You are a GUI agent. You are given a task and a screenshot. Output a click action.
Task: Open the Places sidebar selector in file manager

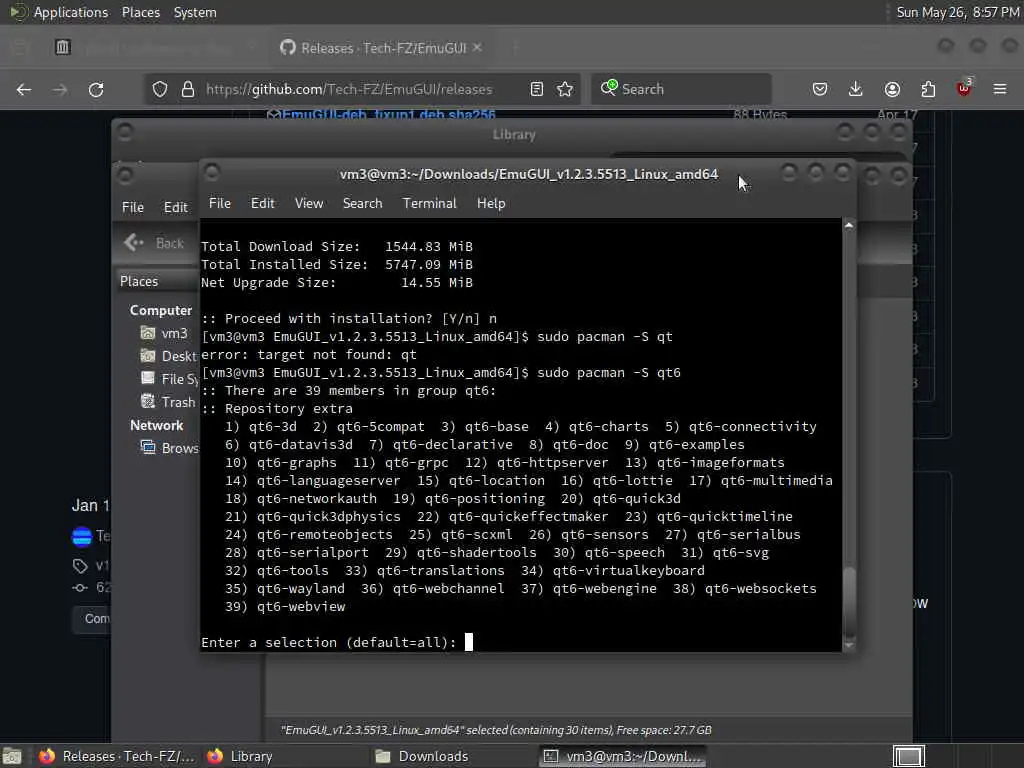point(157,281)
